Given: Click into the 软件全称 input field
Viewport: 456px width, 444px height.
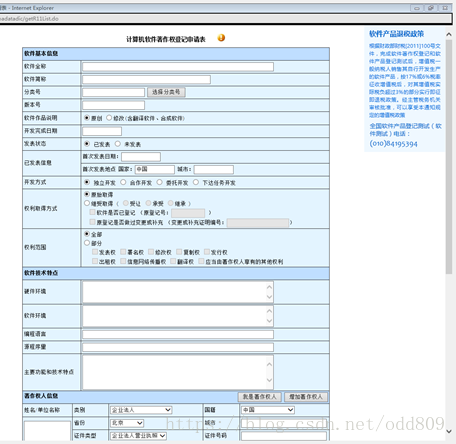Looking at the screenshot, I should click(178, 67).
